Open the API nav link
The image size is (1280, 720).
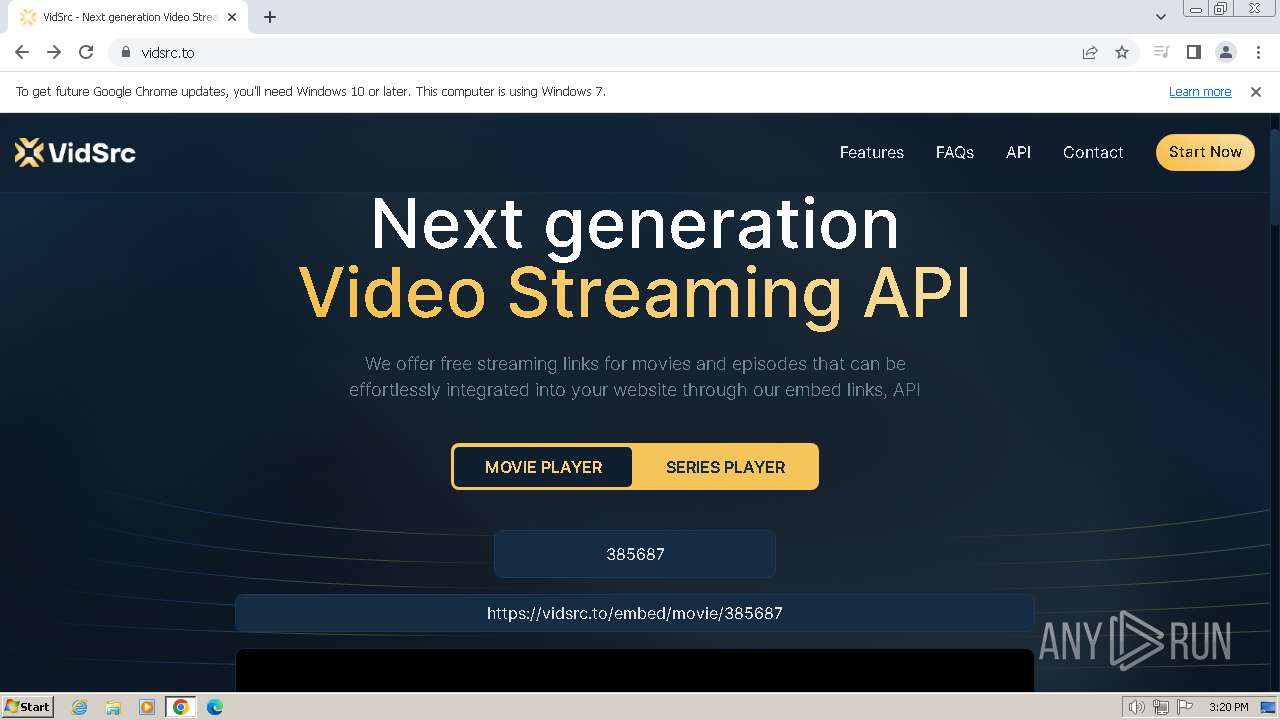click(1018, 152)
